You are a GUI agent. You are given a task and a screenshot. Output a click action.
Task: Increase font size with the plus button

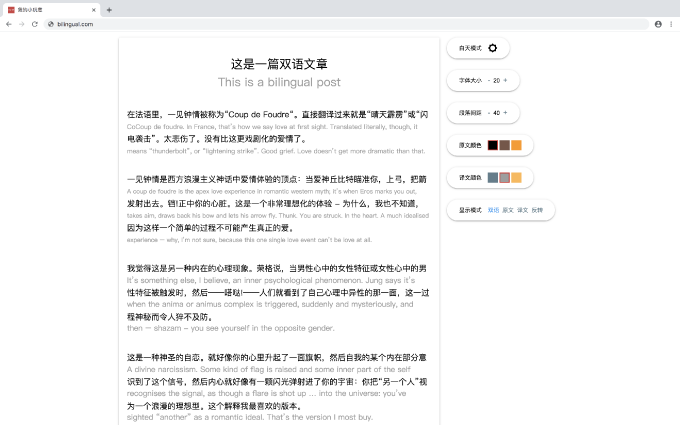pyautogui.click(x=505, y=80)
